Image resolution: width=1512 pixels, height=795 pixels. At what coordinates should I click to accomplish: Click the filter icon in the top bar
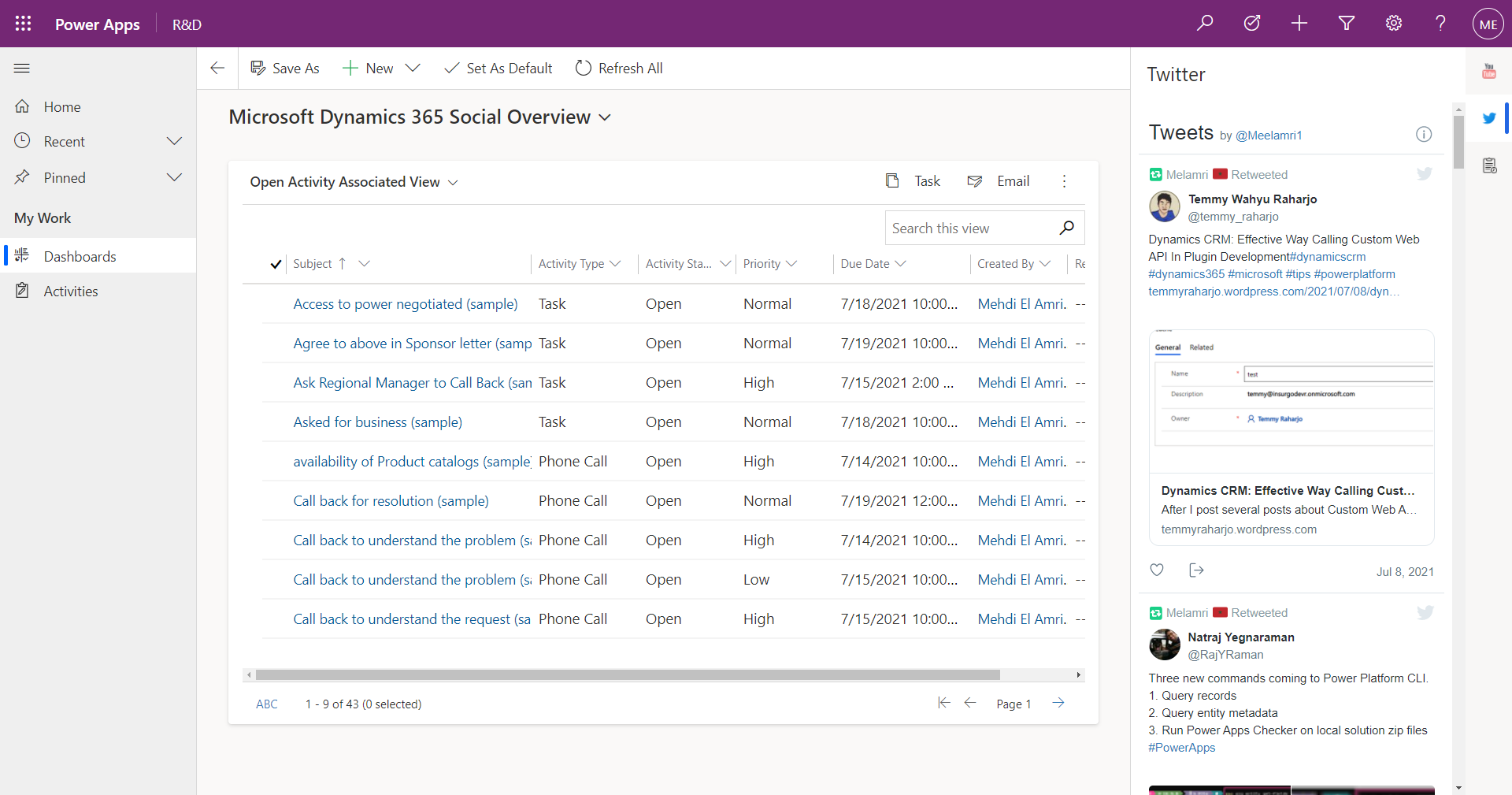pos(1346,23)
